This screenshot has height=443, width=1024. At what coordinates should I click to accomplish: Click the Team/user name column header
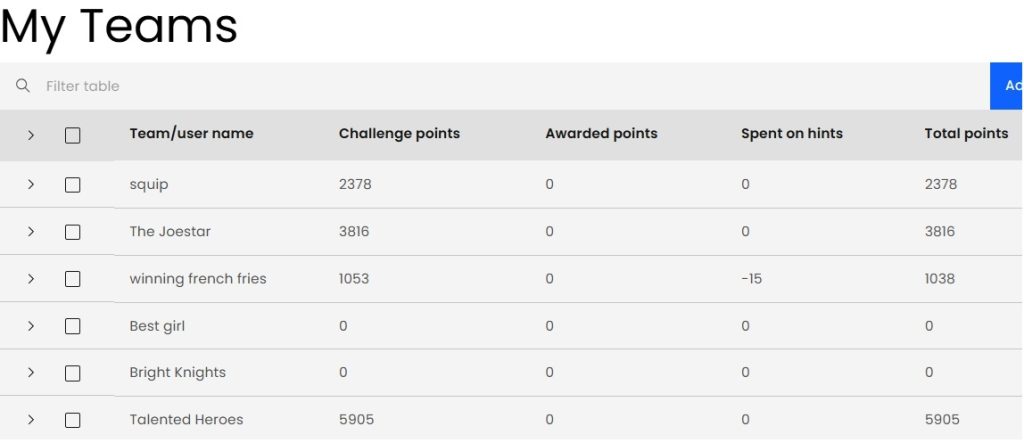point(191,134)
